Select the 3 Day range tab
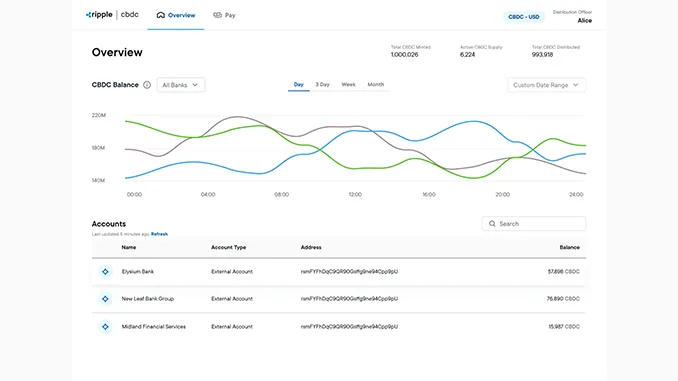The width and height of the screenshot is (678, 381). click(x=323, y=85)
